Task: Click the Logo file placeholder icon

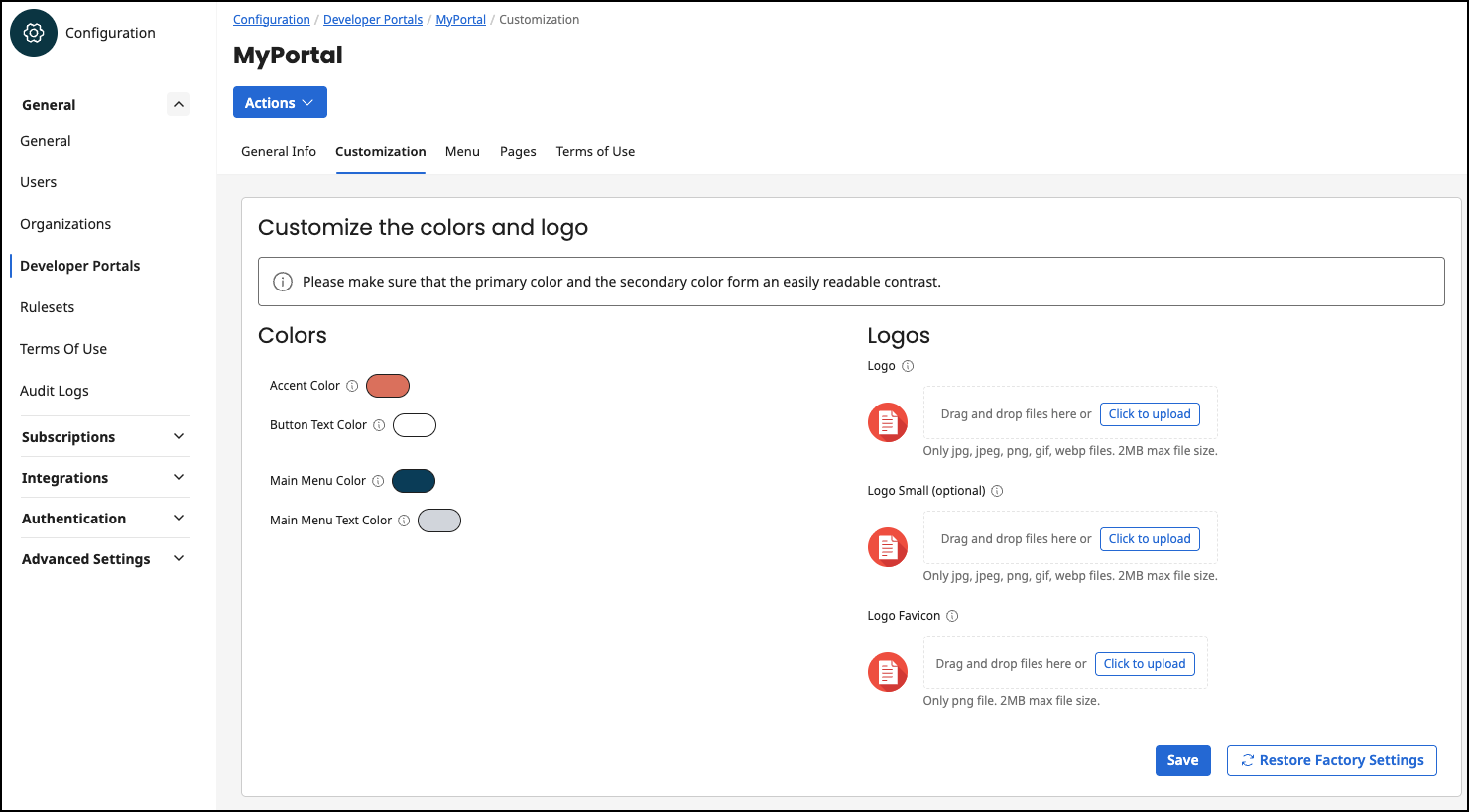Action: coord(887,421)
